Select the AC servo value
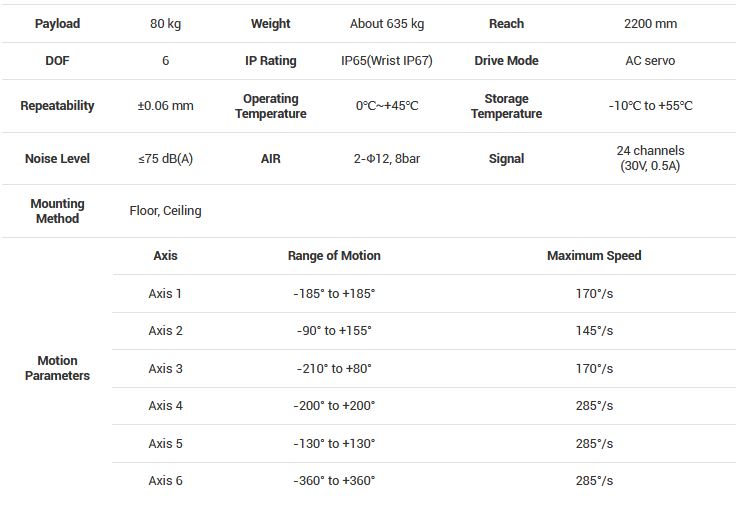The width and height of the screenshot is (736, 522). [649, 61]
